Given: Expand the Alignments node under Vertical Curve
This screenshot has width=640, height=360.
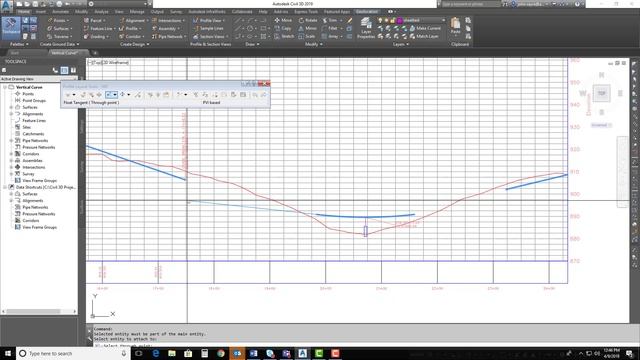Looking at the screenshot, I should [x=11, y=114].
